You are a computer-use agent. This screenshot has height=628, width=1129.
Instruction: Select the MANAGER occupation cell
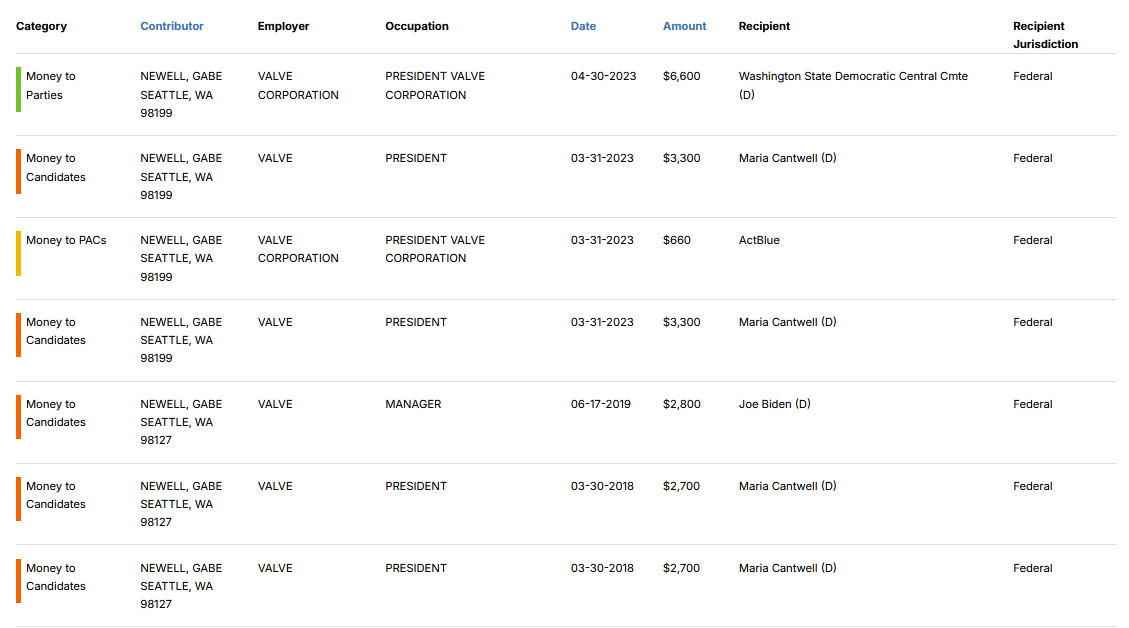coord(413,404)
